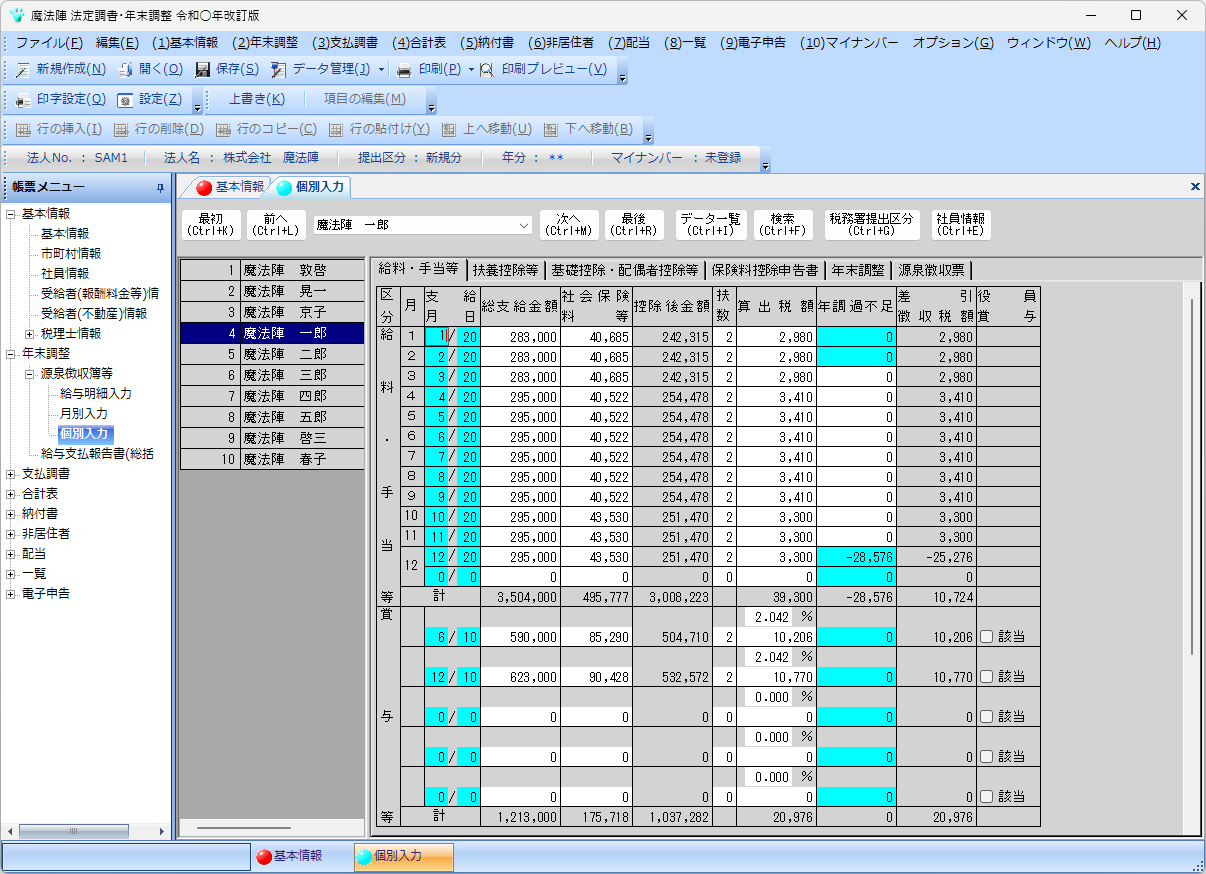Expand the 支払調書 tree node
The image size is (1206, 874).
point(11,473)
